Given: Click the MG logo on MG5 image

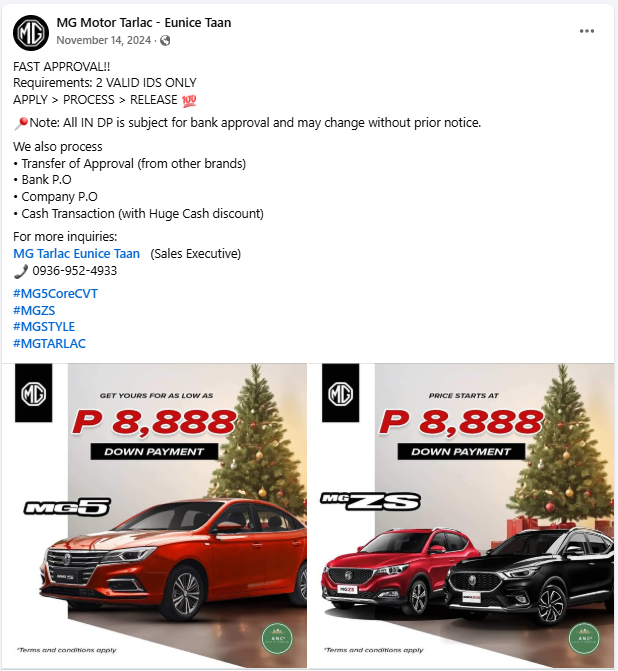Looking at the screenshot, I should point(33,393).
